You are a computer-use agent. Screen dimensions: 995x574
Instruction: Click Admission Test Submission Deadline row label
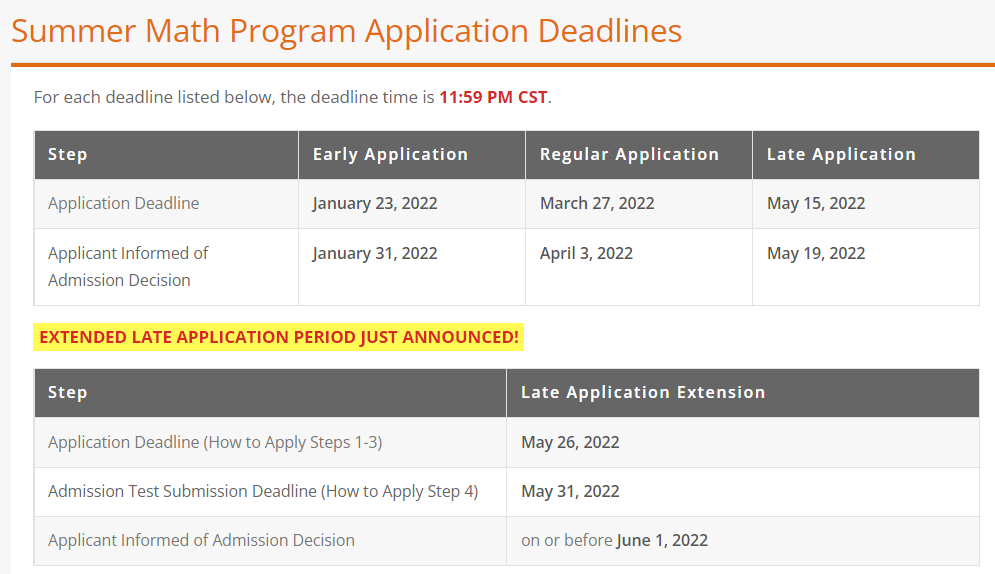pos(263,491)
